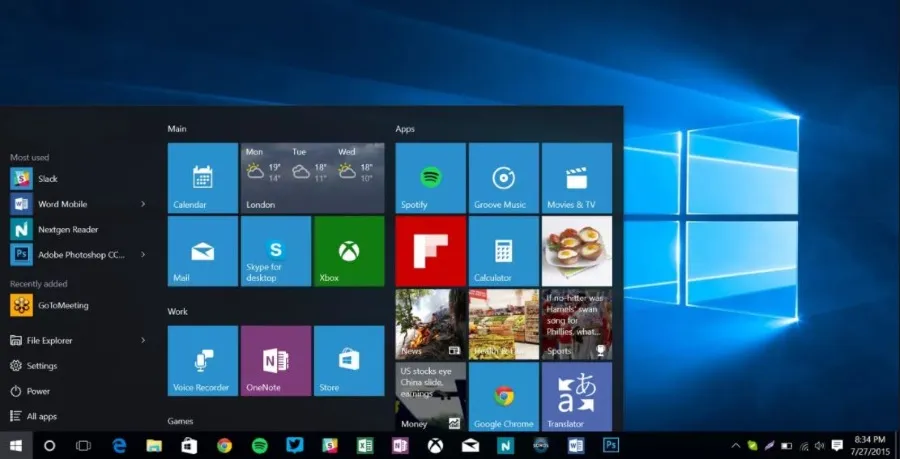Open the File Explorer folder icon on taskbar

(x=154, y=445)
